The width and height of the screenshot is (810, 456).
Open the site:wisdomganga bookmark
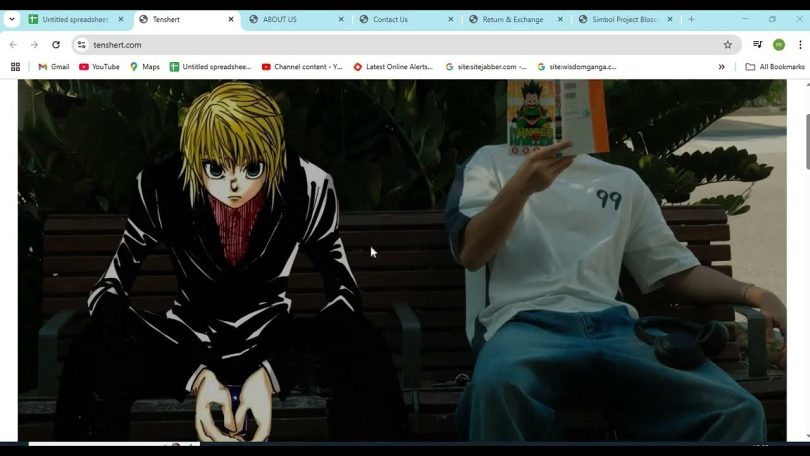coord(577,67)
